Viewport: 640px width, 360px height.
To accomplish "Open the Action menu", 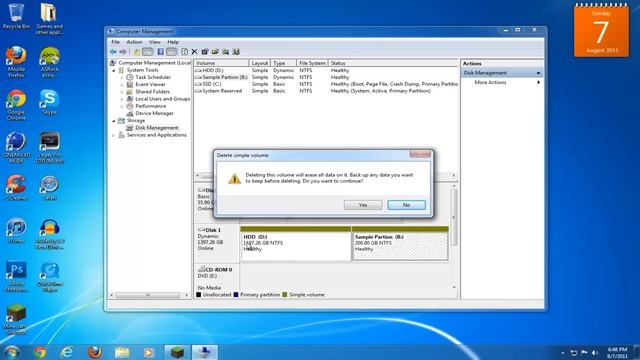I will coord(134,42).
